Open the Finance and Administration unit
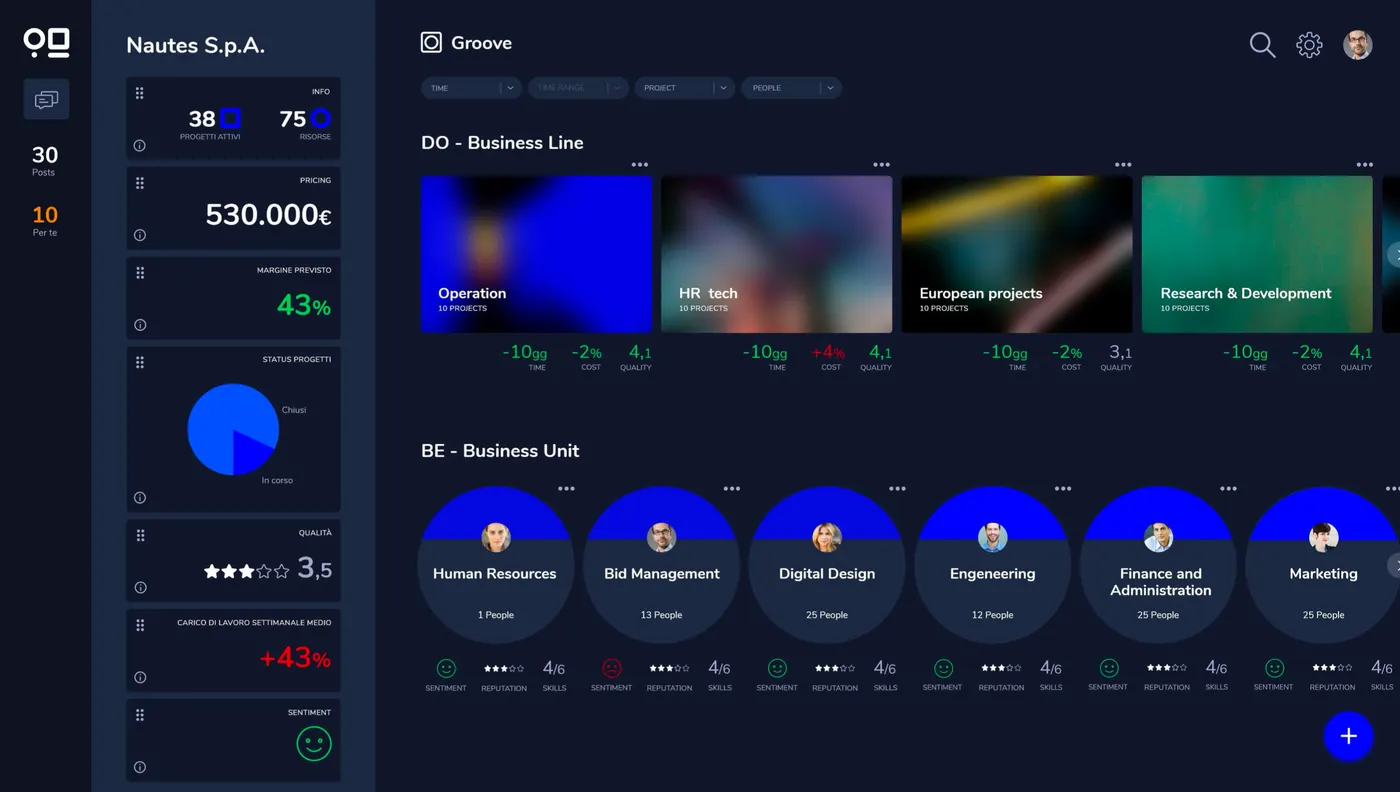This screenshot has width=1400, height=792. (1158, 565)
